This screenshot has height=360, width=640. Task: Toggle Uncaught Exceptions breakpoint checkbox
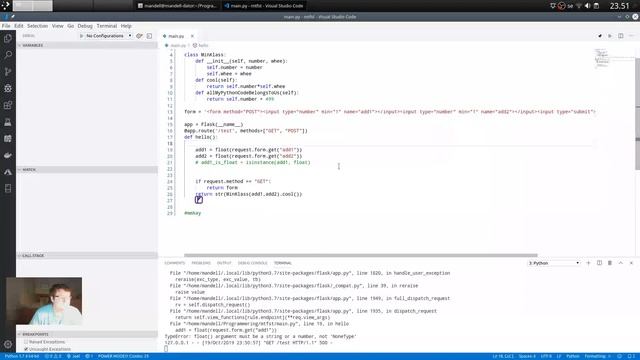tap(26, 349)
